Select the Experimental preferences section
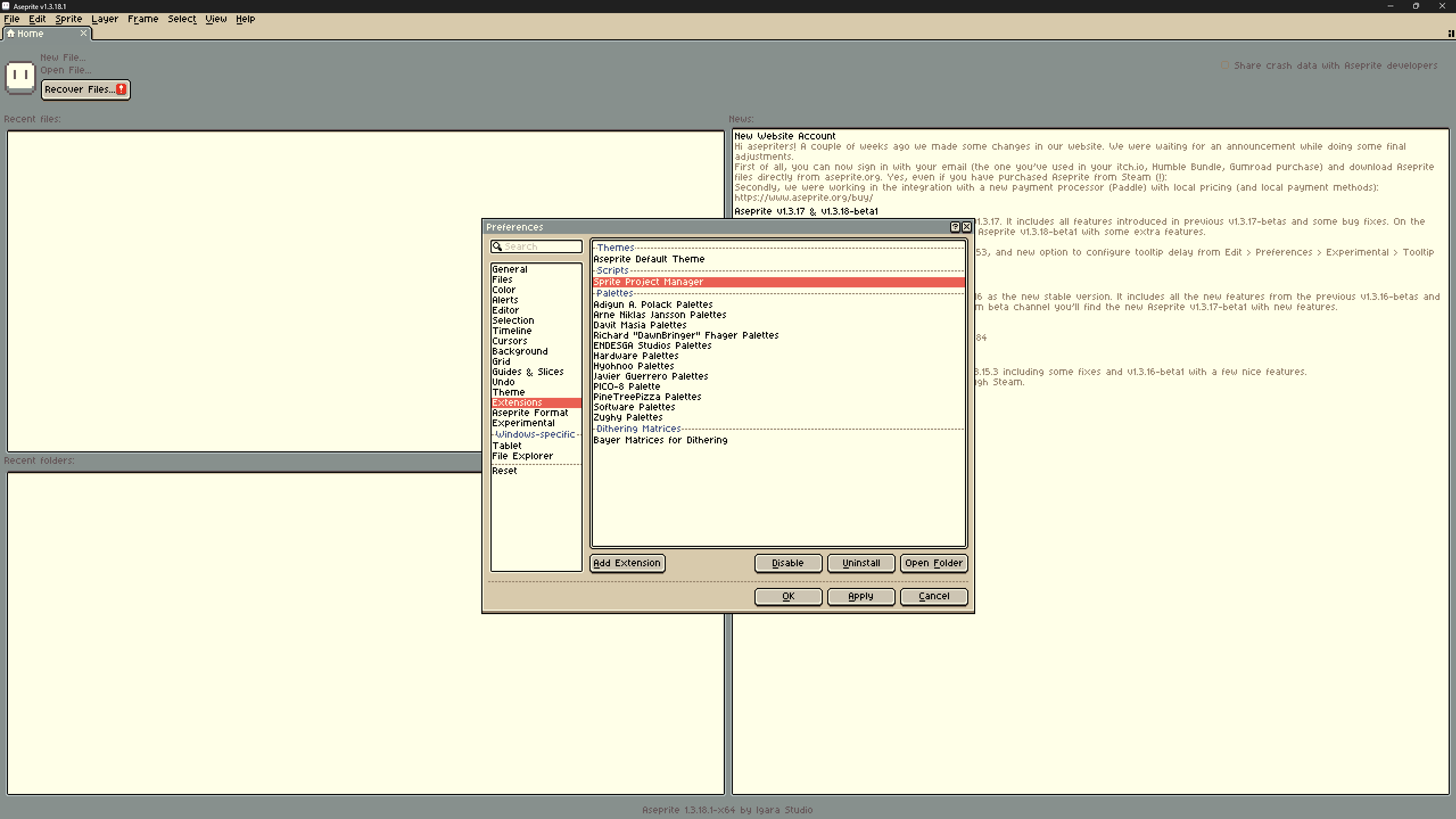This screenshot has height=819, width=1456. [x=536, y=423]
